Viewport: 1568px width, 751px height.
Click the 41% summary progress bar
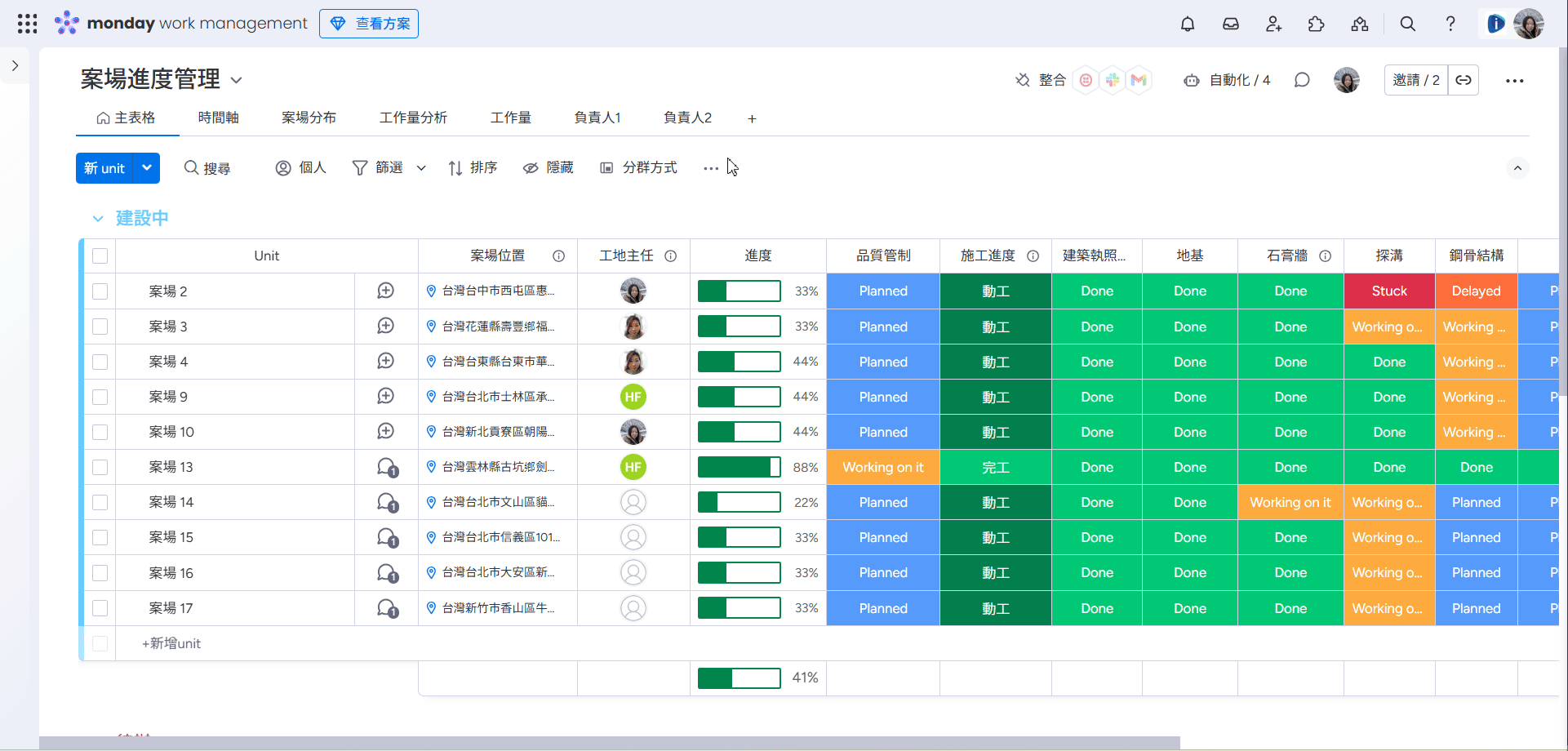click(x=740, y=678)
